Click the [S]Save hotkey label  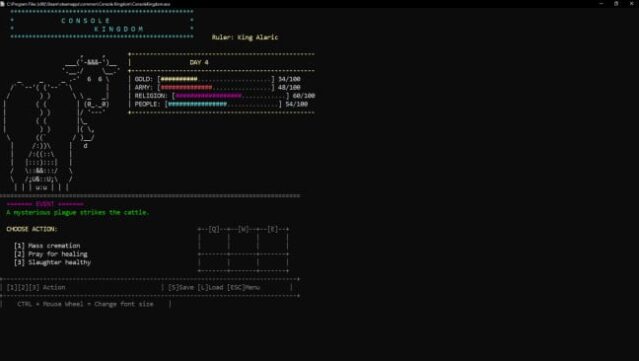pyautogui.click(x=181, y=287)
